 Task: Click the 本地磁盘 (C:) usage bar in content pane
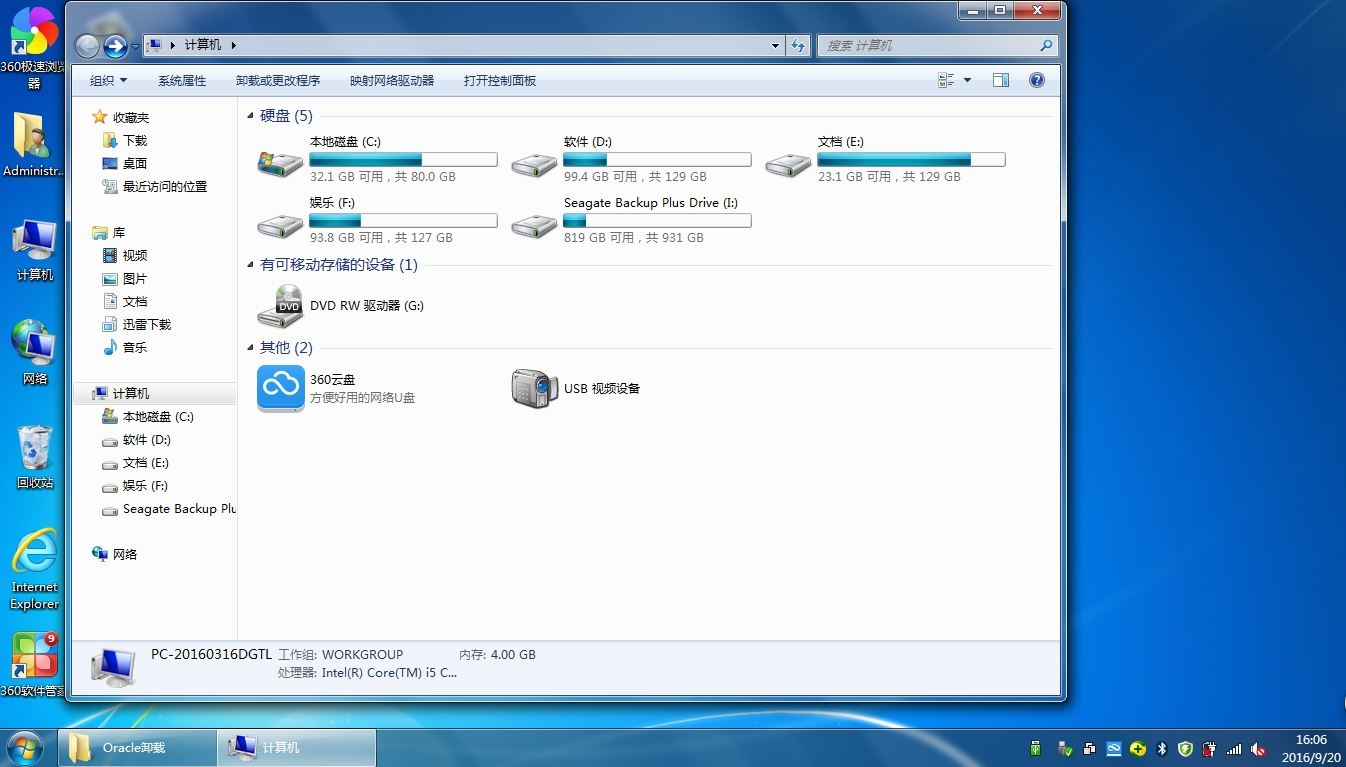tap(403, 159)
